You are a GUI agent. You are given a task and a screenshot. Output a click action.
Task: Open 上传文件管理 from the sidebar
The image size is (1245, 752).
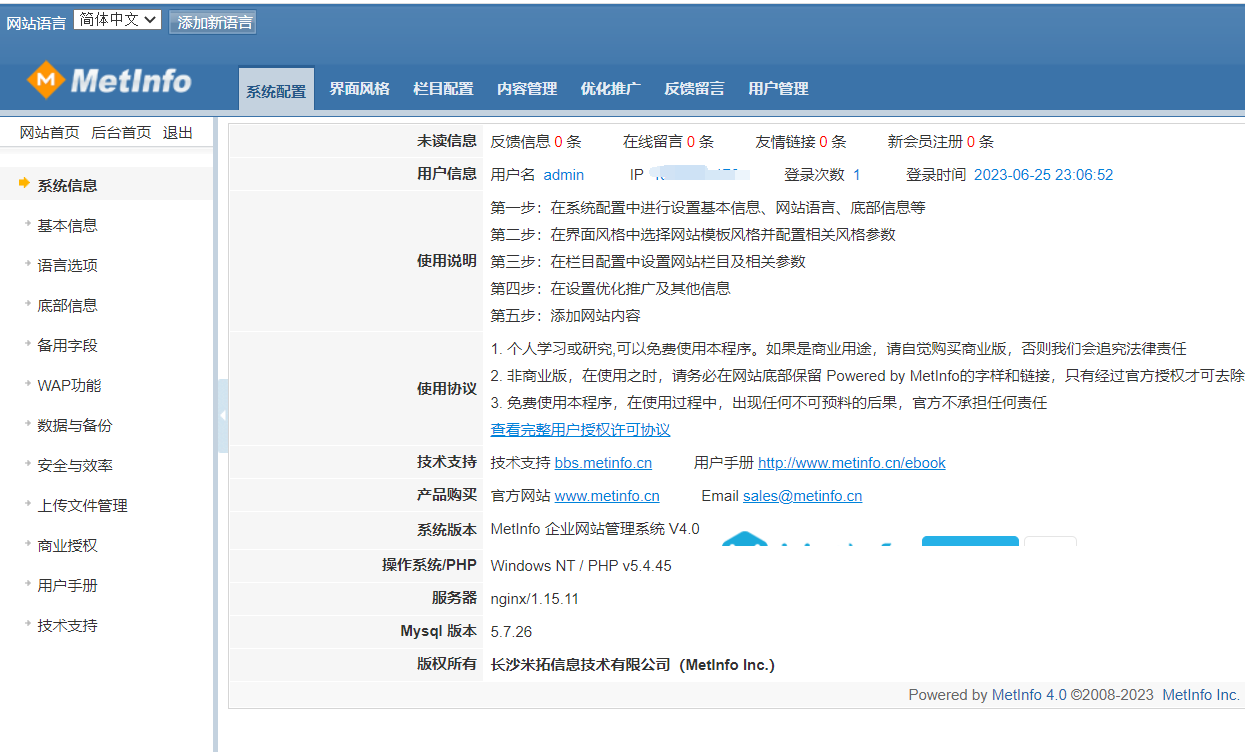click(82, 505)
